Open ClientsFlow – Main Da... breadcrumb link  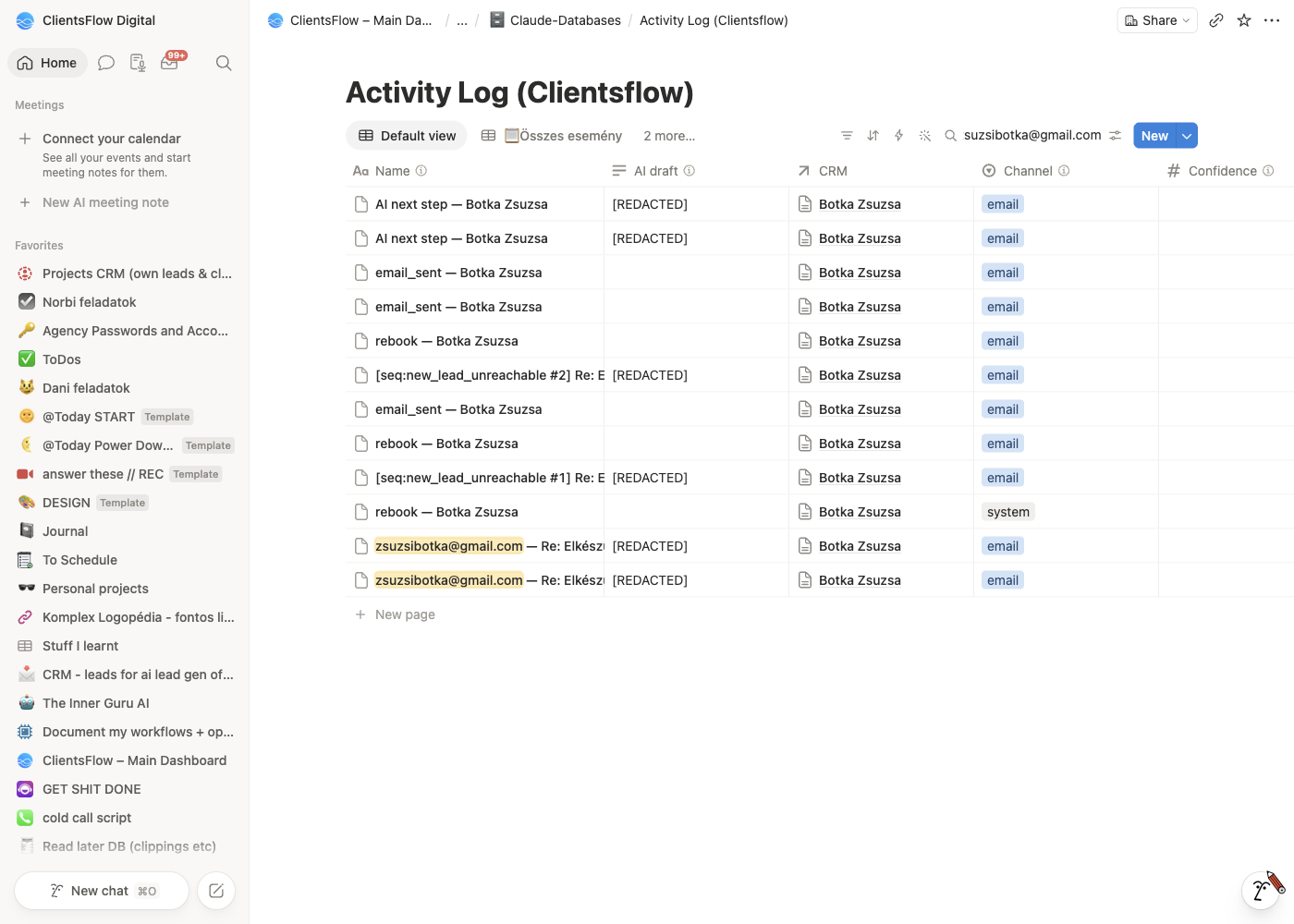350,20
